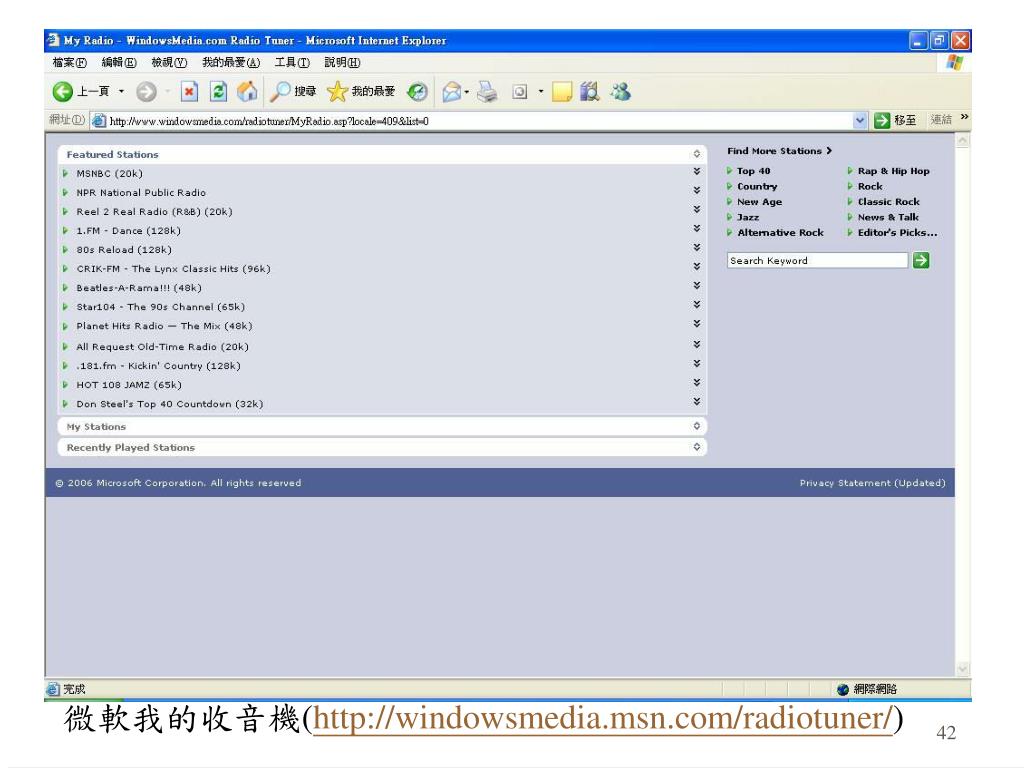Open Star104 - The 90s Channel station

[161, 307]
